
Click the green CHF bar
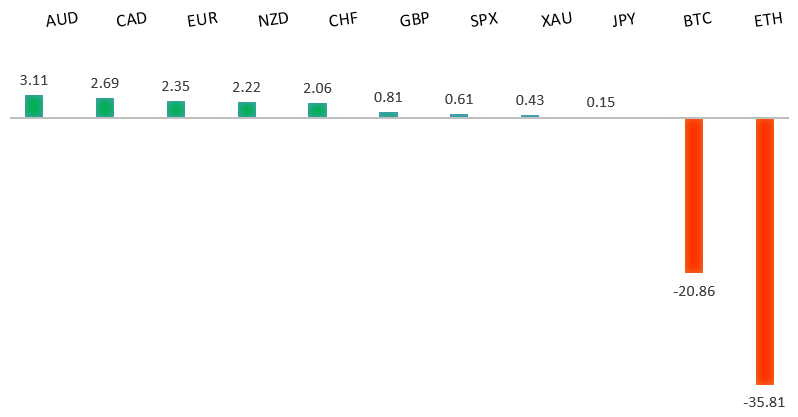pos(317,110)
